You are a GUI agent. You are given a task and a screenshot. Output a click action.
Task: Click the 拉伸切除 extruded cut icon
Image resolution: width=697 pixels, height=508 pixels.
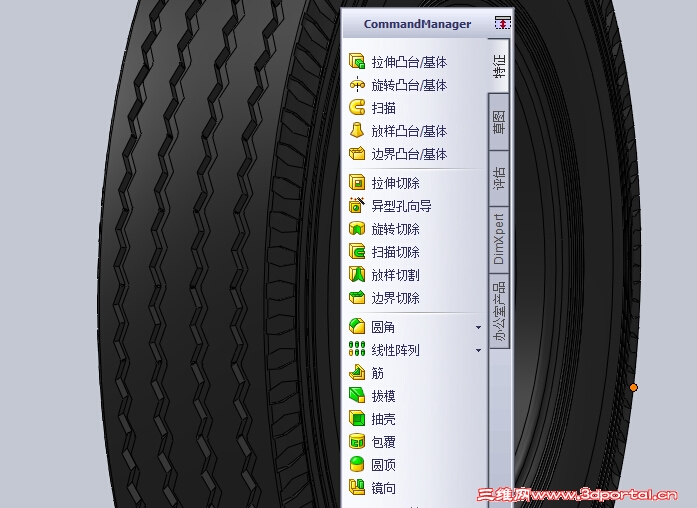click(x=357, y=182)
